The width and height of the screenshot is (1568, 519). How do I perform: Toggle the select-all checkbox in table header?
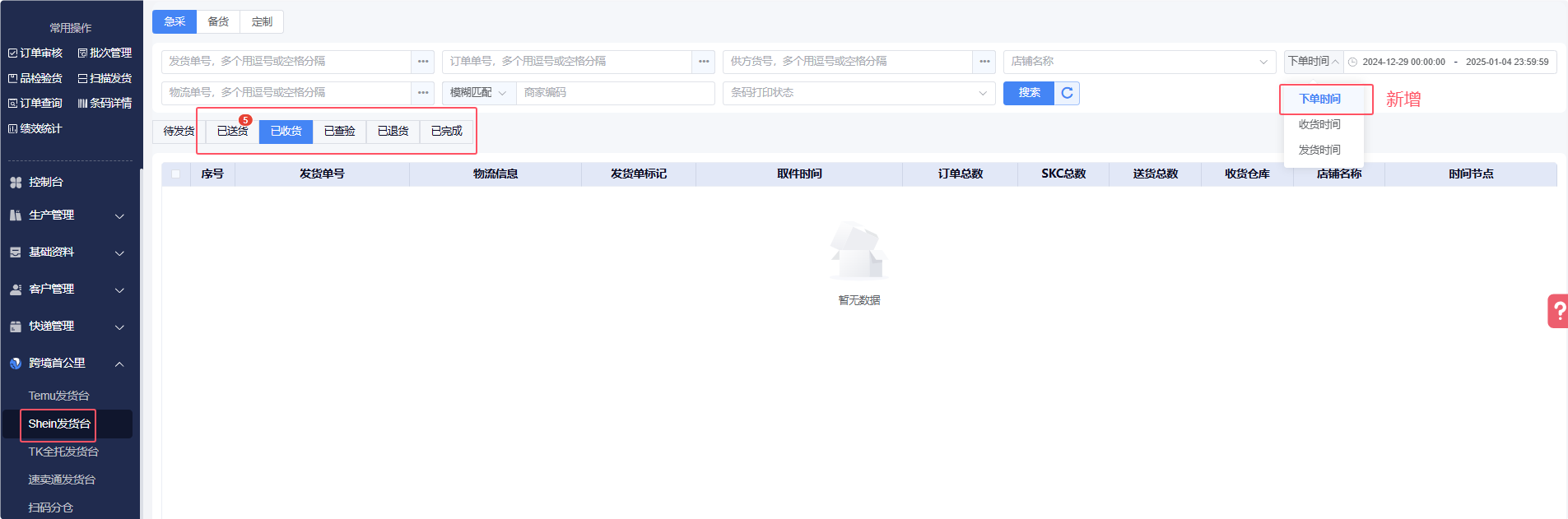[x=176, y=174]
